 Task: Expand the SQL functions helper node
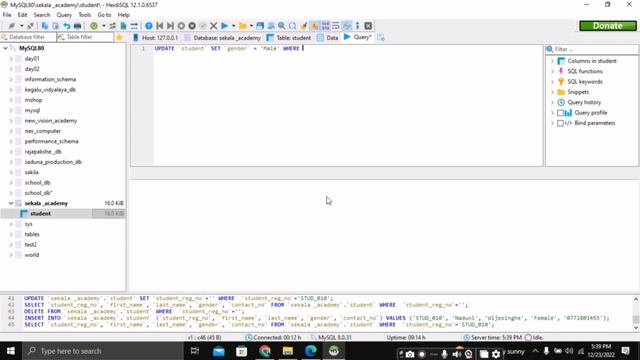(552, 71)
